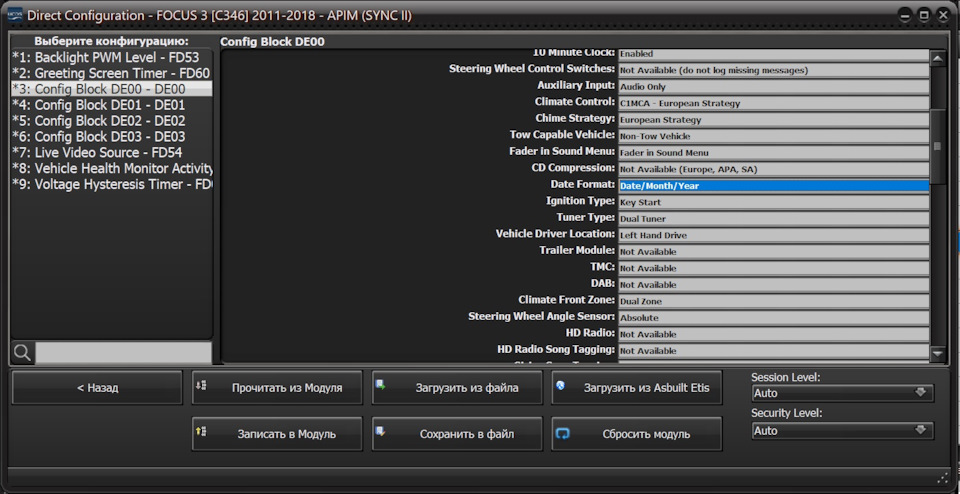The image size is (960, 494).
Task: Click Записать в Модуль button
Action: pyautogui.click(x=277, y=434)
